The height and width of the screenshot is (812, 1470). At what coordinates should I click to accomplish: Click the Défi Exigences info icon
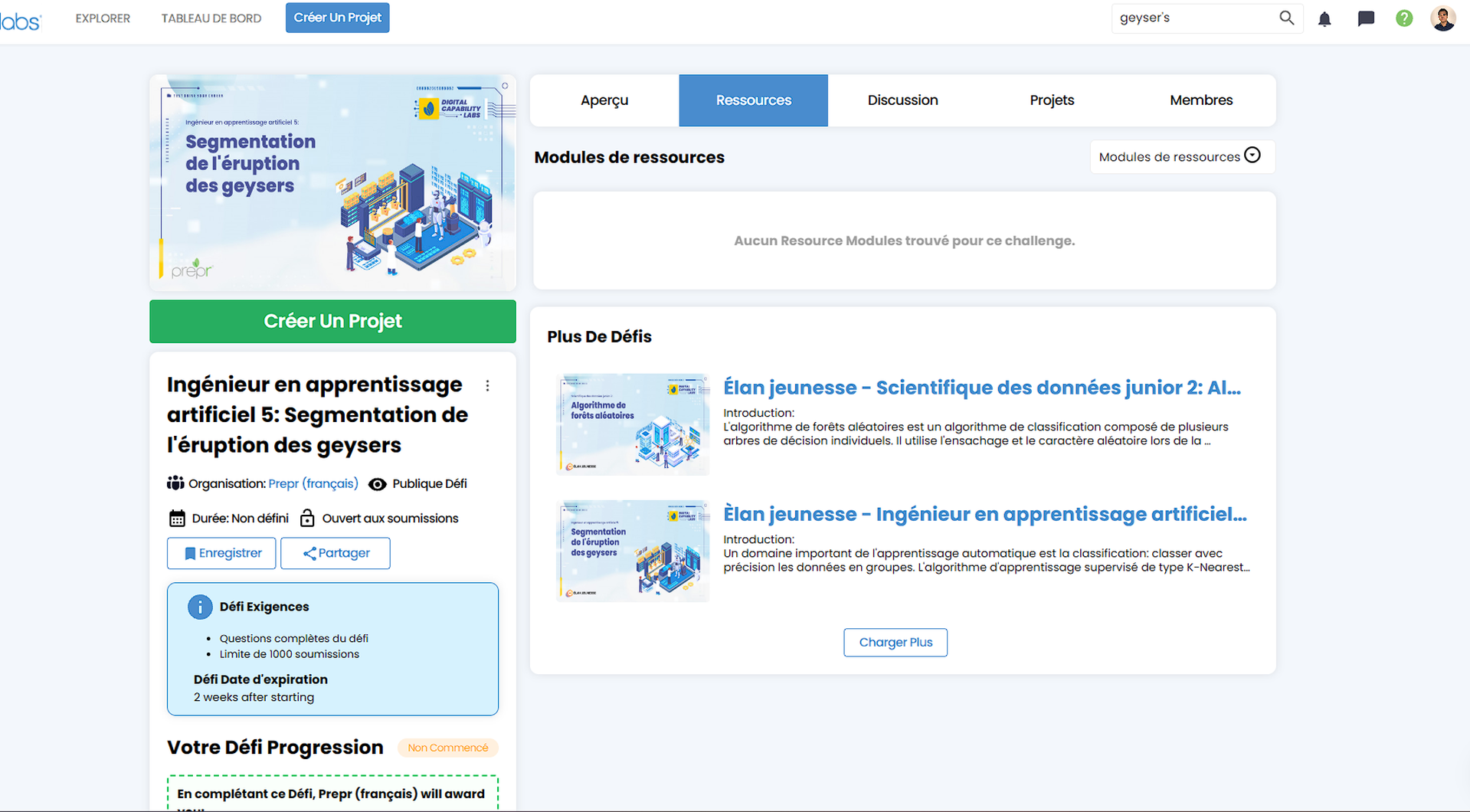(x=200, y=607)
